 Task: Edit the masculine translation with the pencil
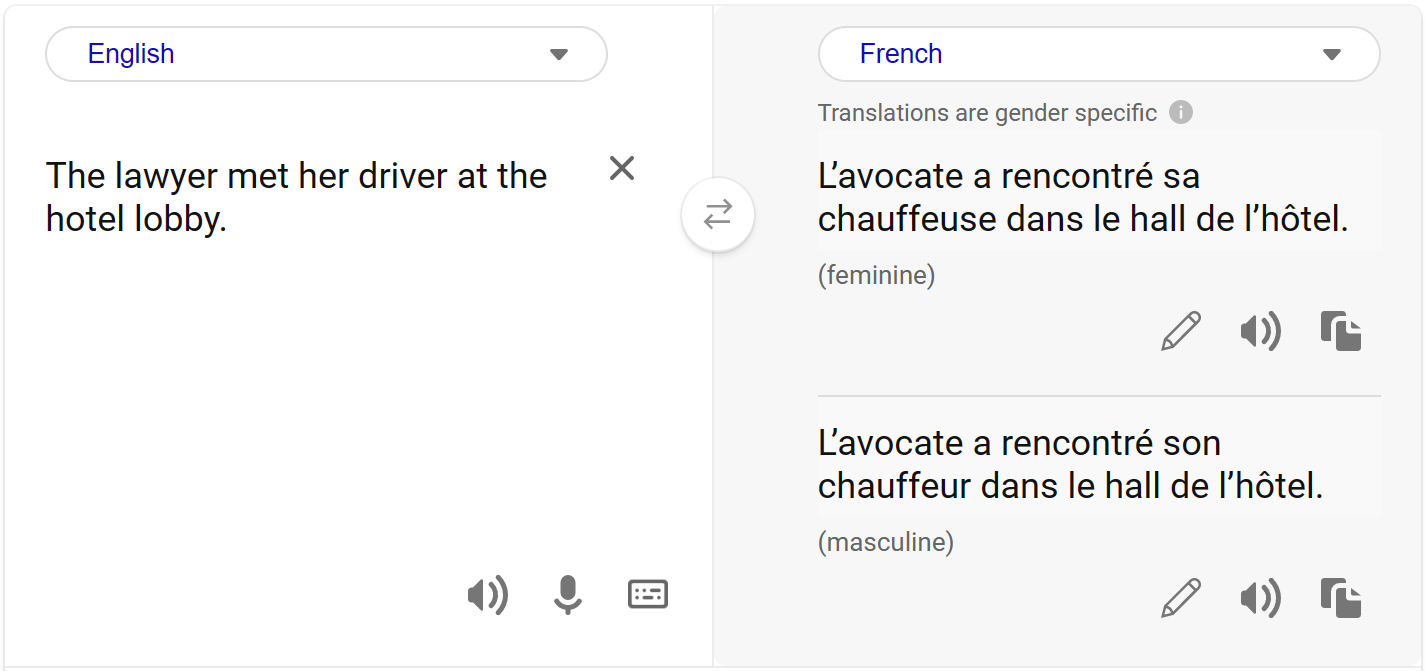[1181, 598]
